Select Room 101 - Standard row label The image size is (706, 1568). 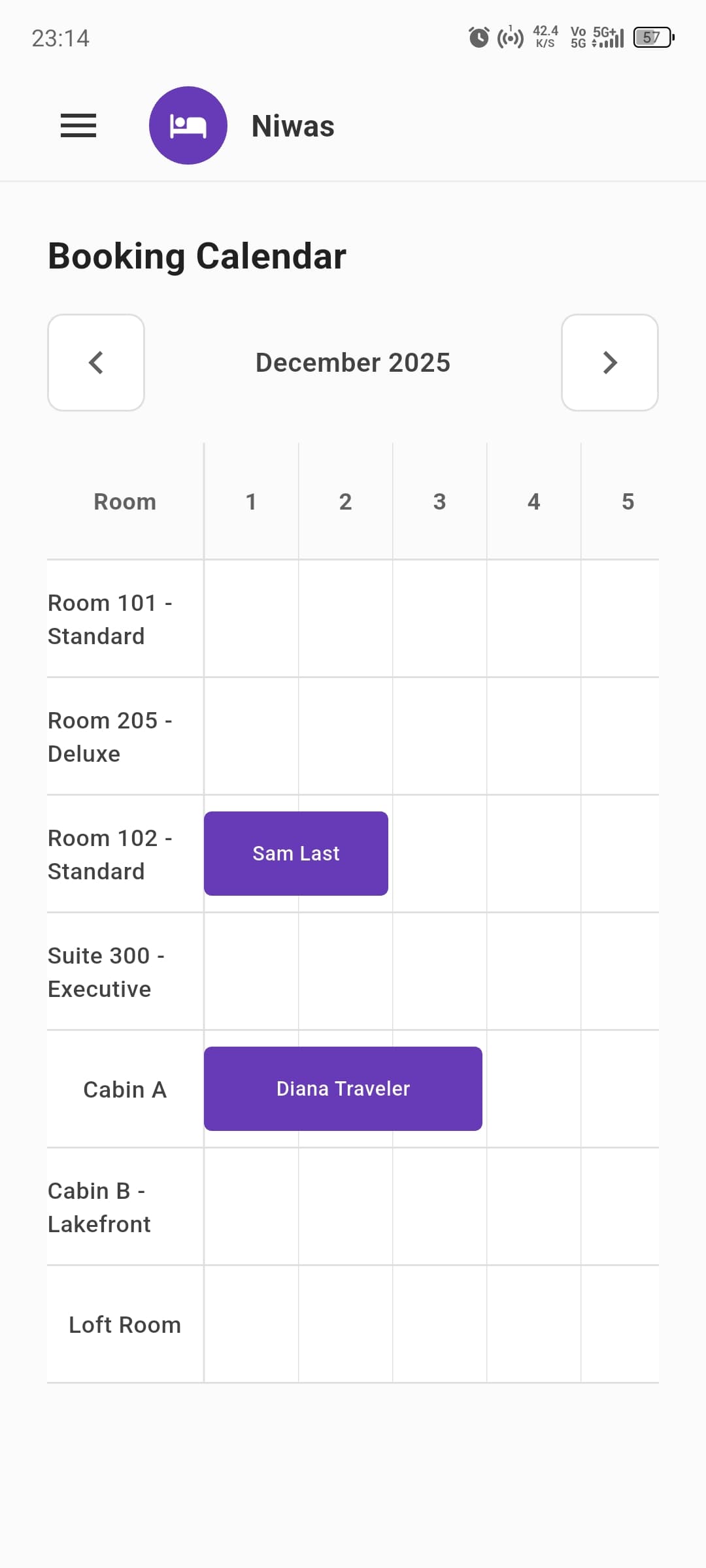tap(111, 618)
